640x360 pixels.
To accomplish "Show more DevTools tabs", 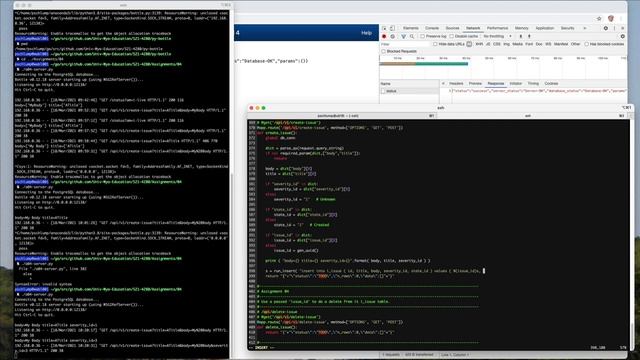I will click(x=585, y=28).
